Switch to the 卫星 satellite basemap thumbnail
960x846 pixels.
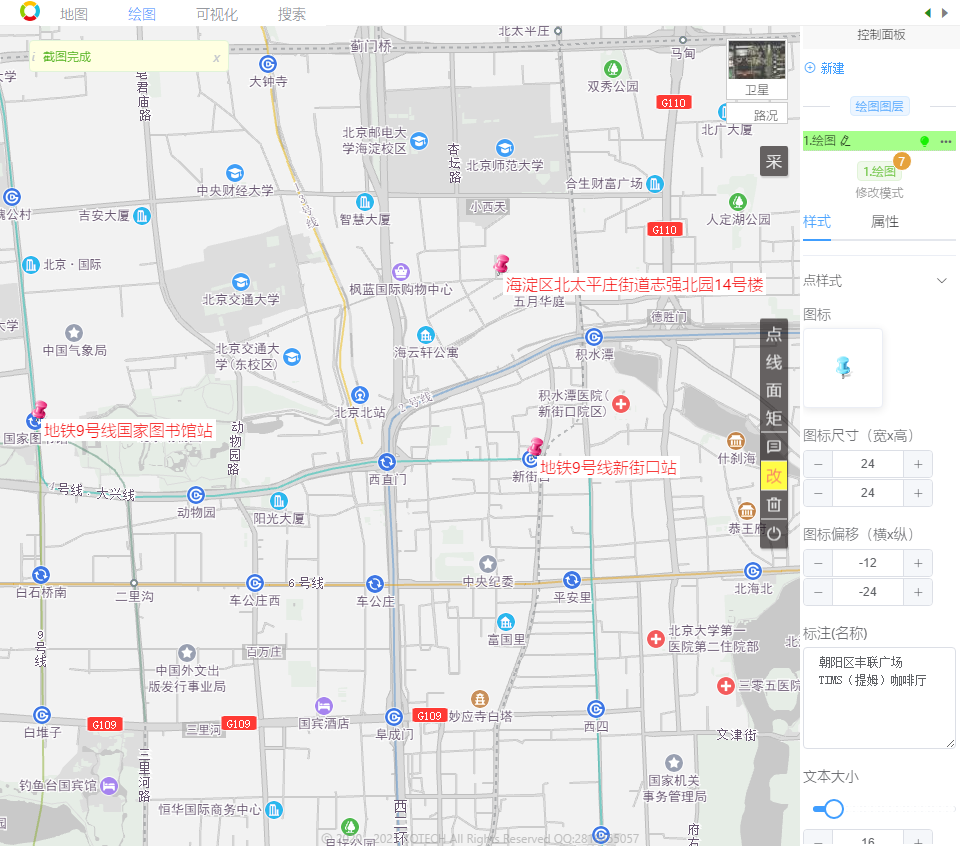point(757,69)
